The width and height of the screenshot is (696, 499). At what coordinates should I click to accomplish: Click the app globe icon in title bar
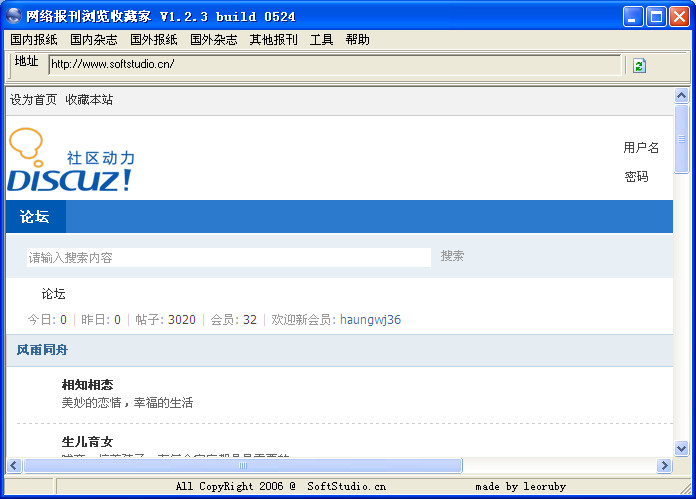click(13, 16)
